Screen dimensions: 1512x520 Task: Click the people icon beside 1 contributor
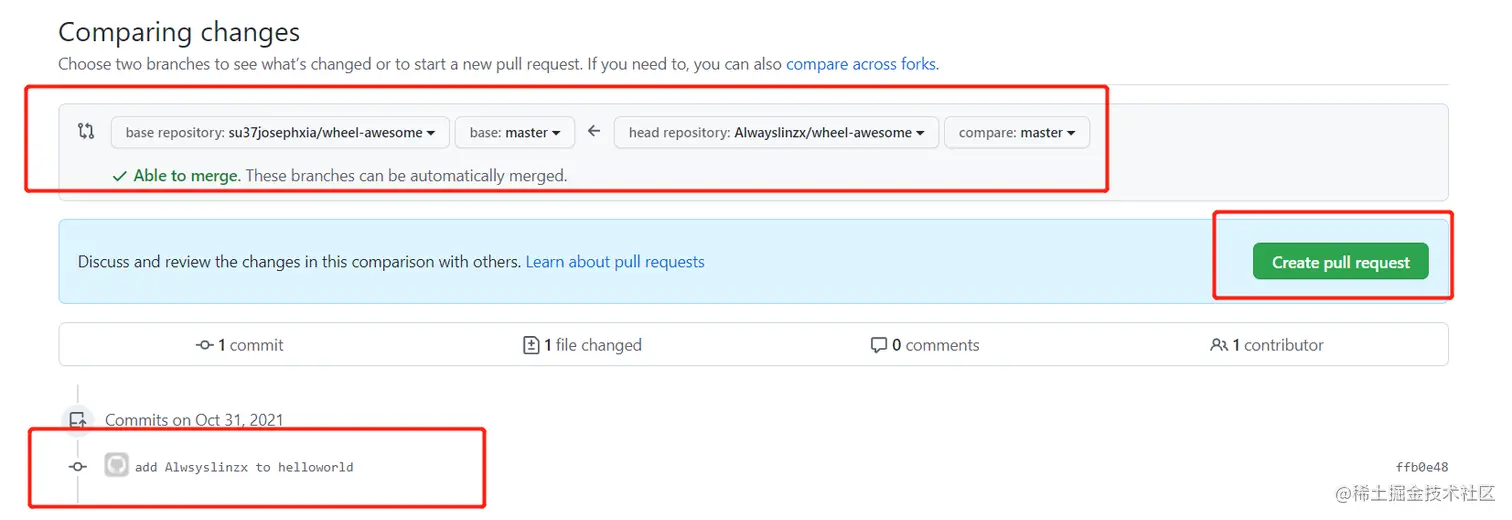[1218, 345]
